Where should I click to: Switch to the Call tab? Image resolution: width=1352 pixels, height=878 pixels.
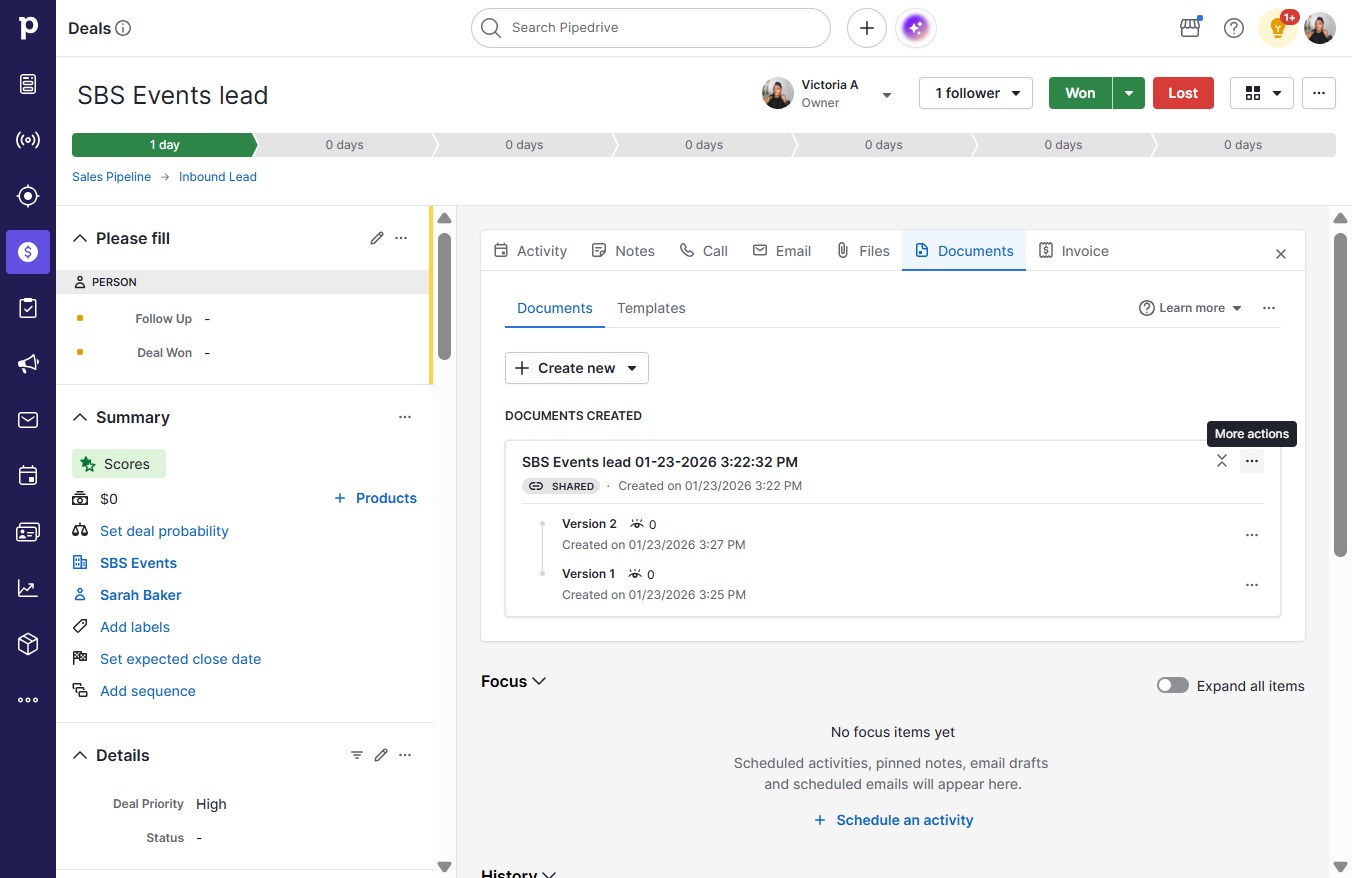click(x=703, y=251)
